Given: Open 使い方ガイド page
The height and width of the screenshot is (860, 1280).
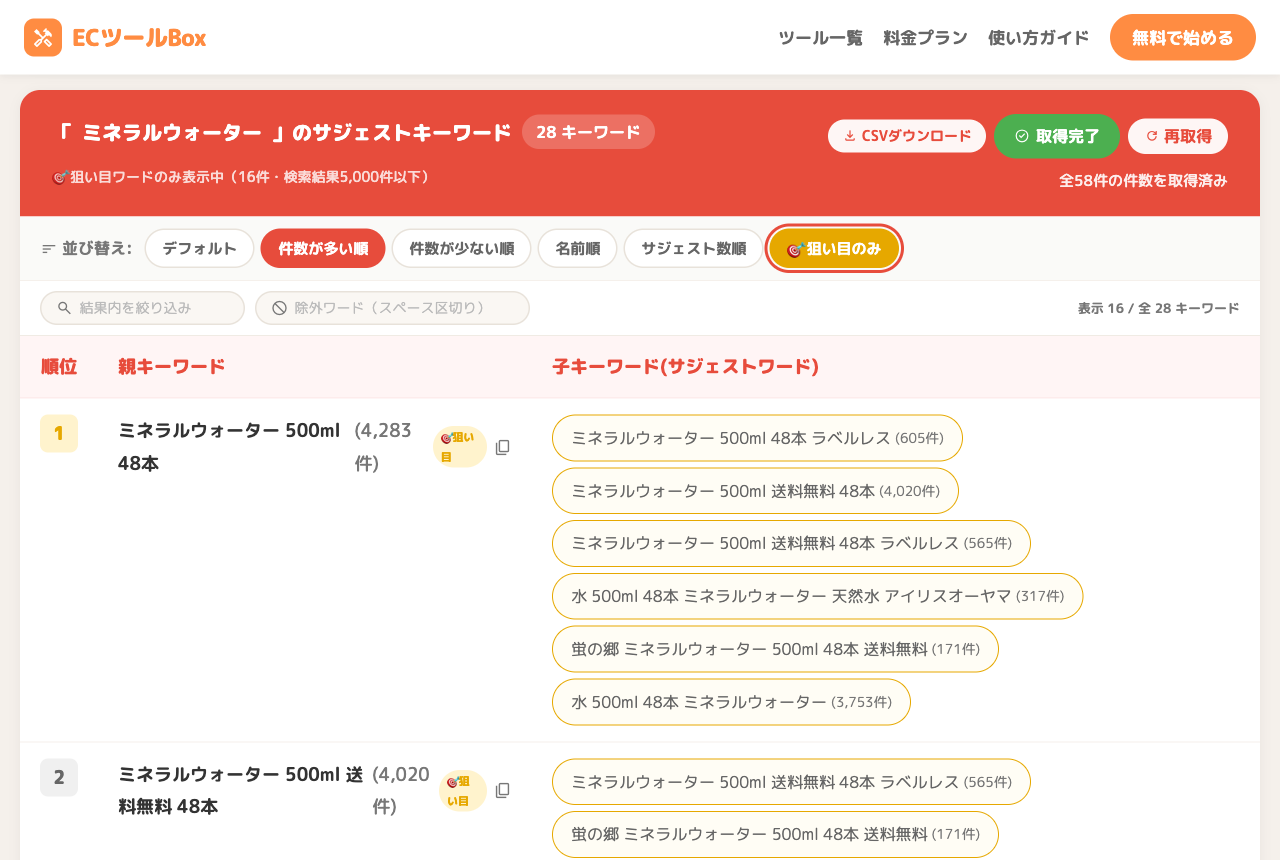Looking at the screenshot, I should tap(1038, 38).
